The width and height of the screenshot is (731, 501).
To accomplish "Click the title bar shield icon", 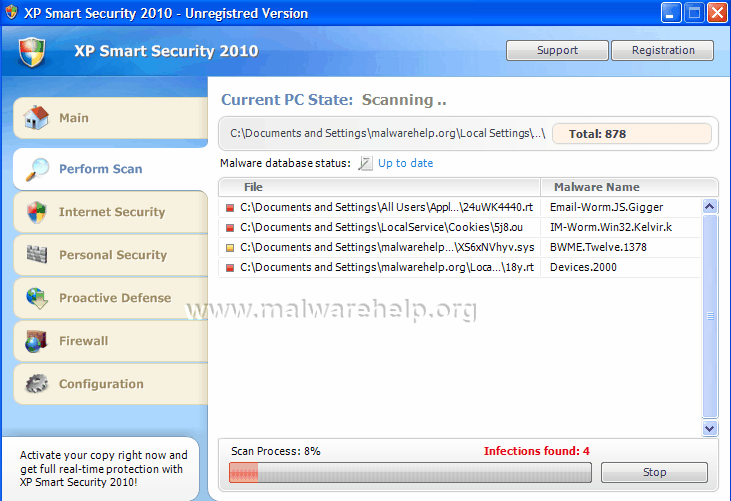I will click(x=11, y=12).
